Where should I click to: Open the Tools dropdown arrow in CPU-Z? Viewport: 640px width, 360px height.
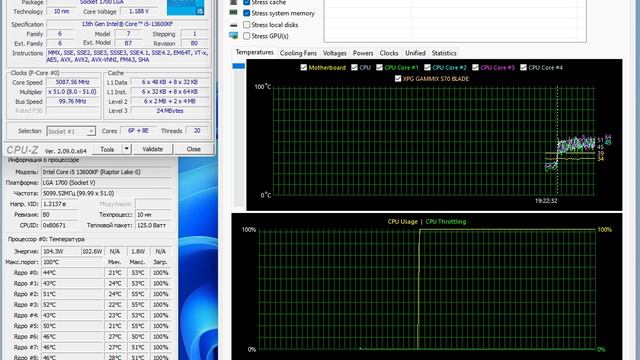pos(127,149)
